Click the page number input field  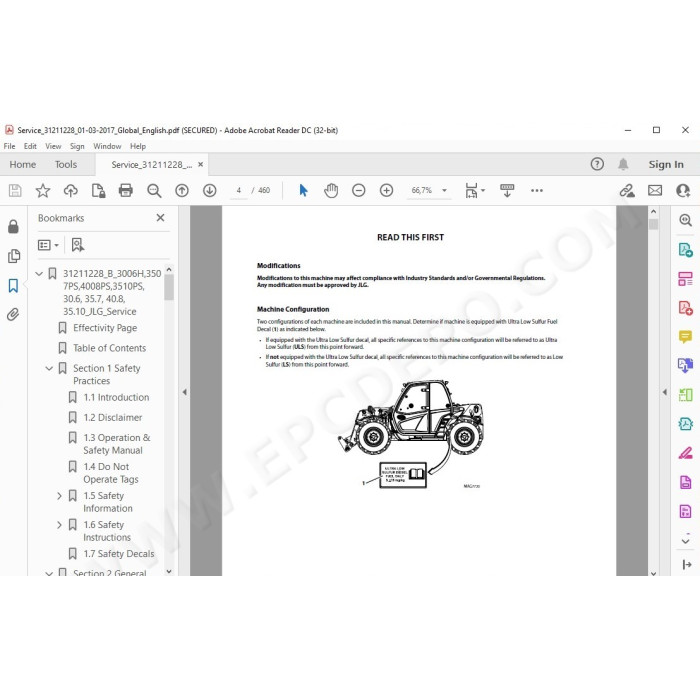(239, 191)
